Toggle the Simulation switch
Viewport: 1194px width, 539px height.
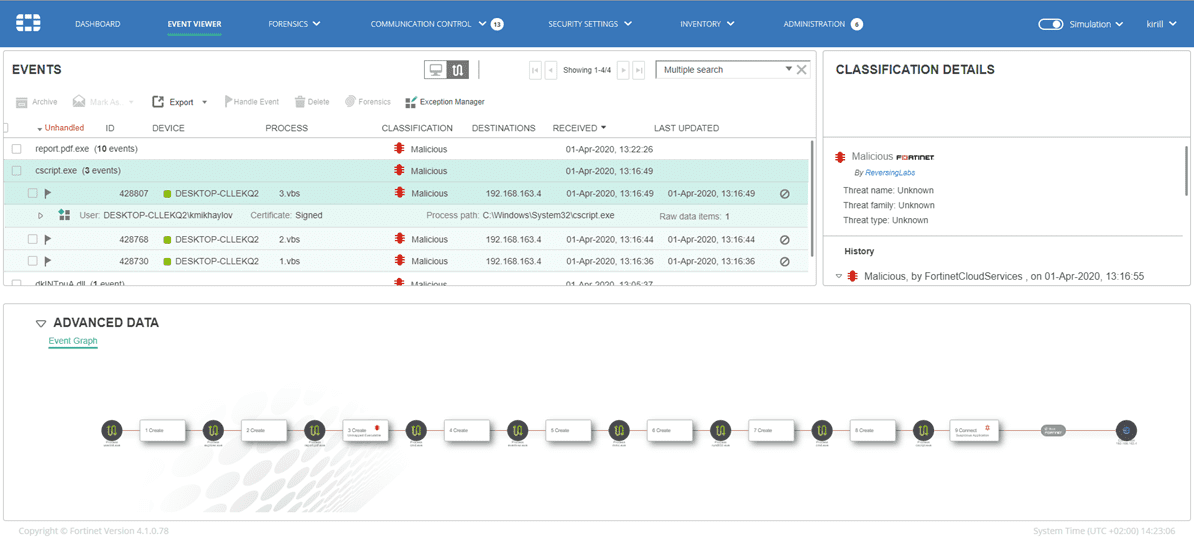pos(1050,24)
